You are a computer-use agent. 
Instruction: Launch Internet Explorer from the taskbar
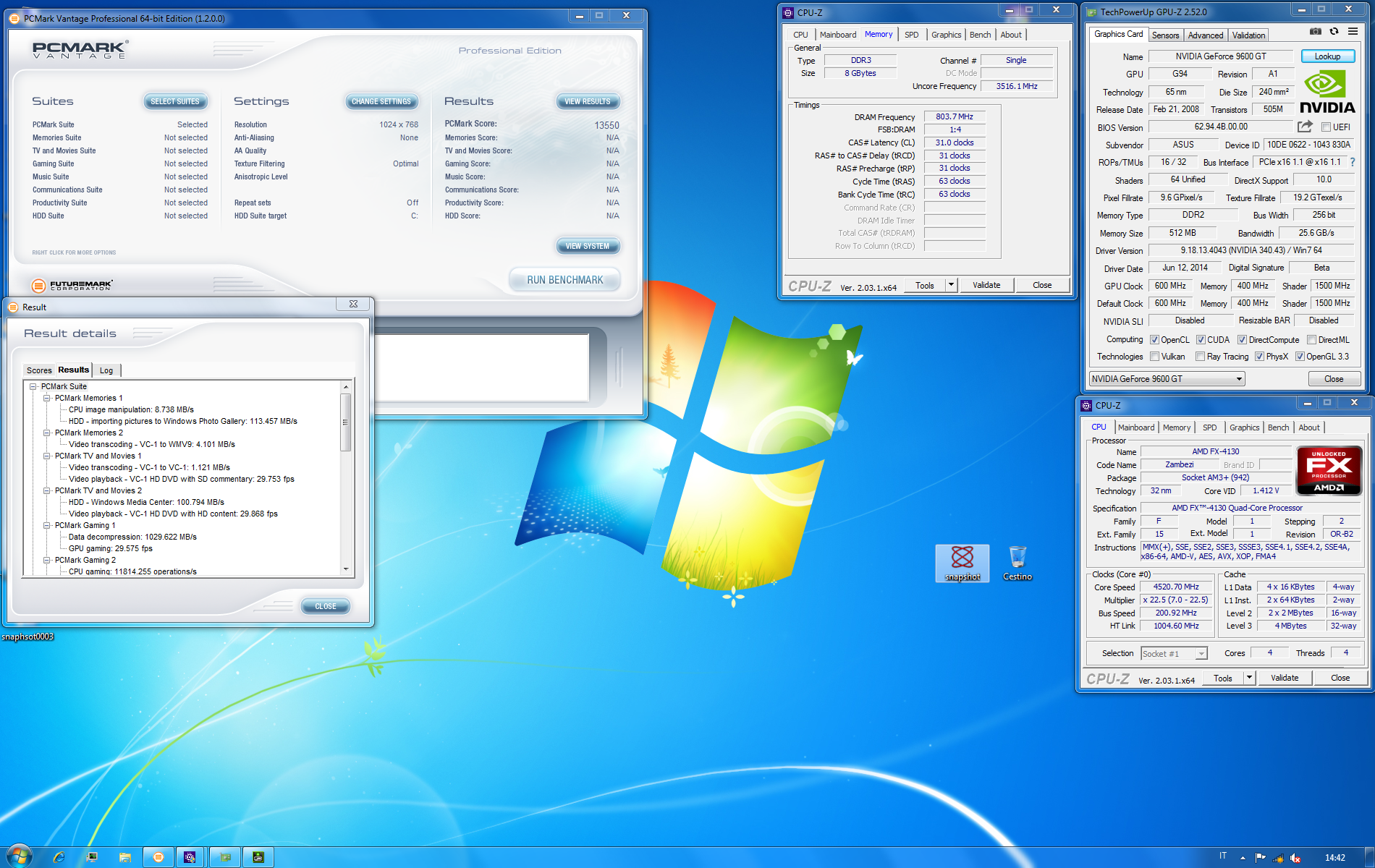pyautogui.click(x=59, y=857)
